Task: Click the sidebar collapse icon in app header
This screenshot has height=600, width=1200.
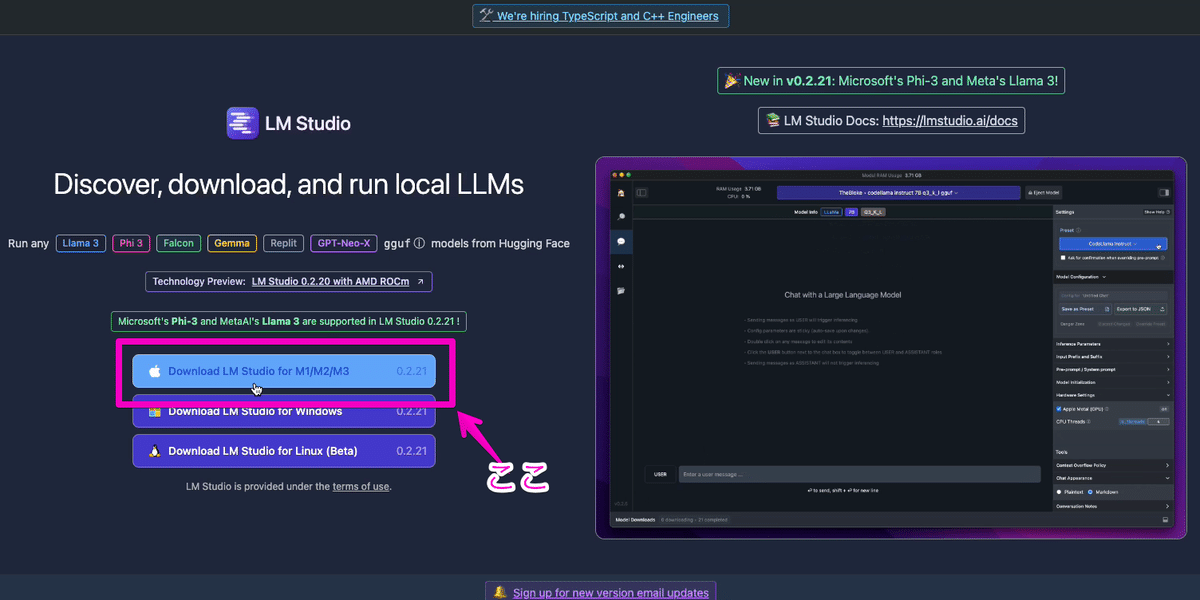Action: (x=1163, y=192)
